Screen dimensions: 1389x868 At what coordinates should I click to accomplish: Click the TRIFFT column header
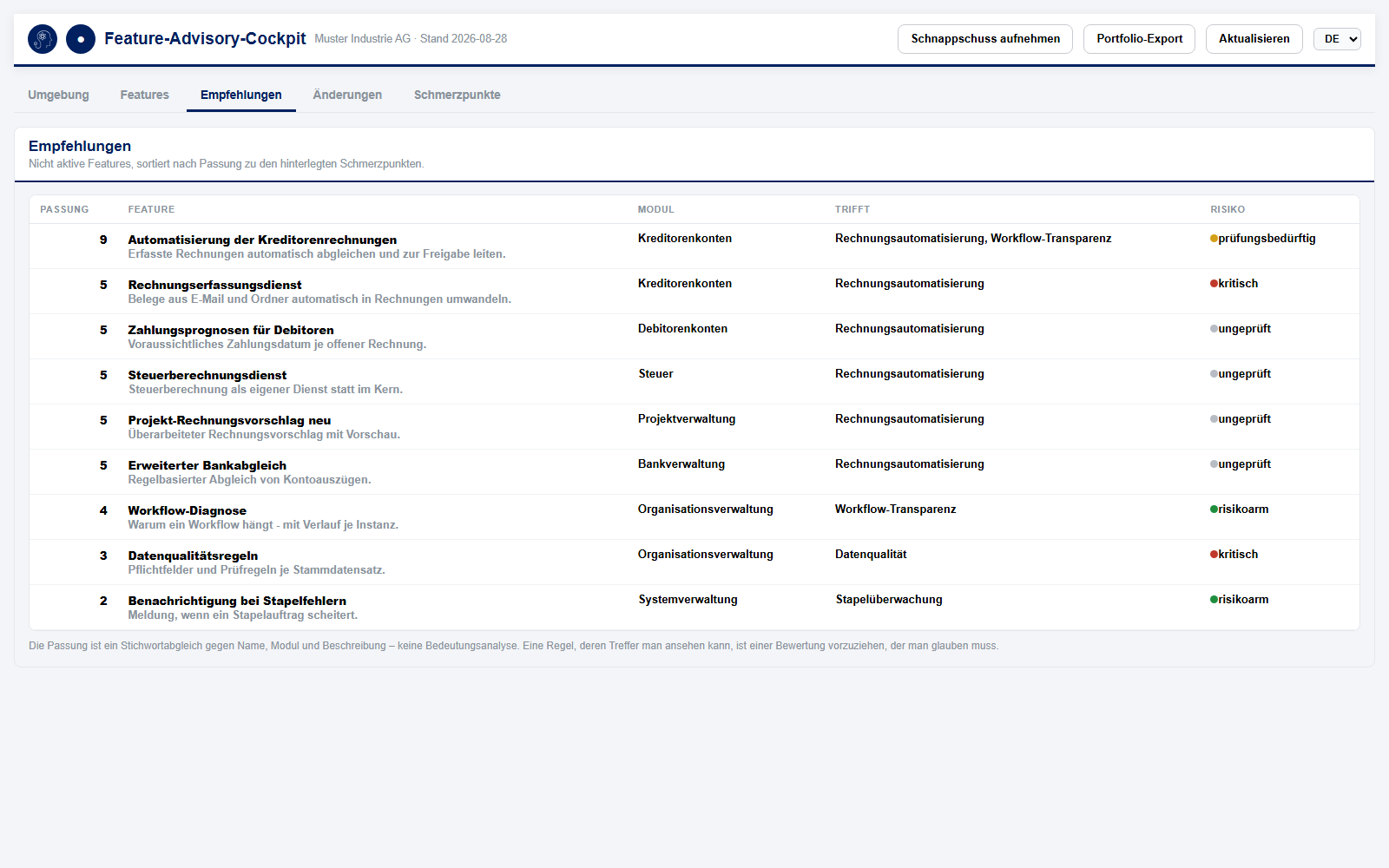click(x=852, y=209)
